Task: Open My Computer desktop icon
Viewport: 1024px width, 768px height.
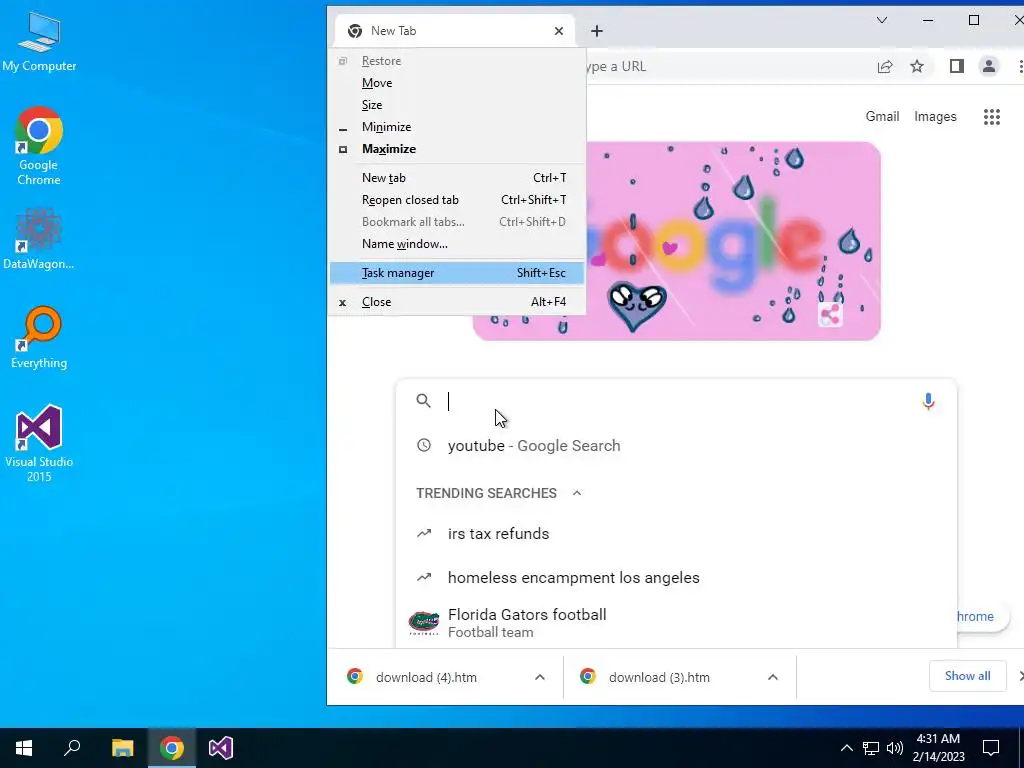Action: tap(39, 42)
